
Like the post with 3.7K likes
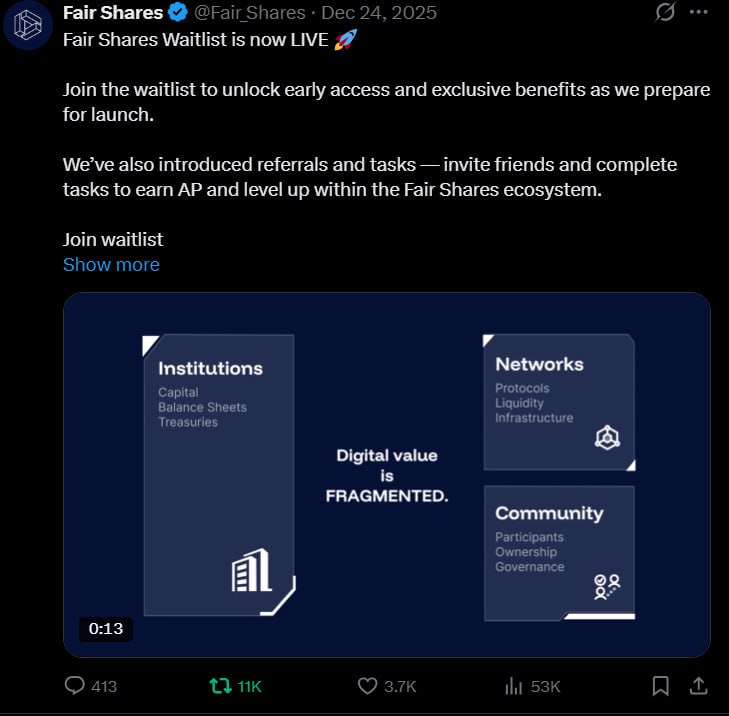pyautogui.click(x=368, y=686)
